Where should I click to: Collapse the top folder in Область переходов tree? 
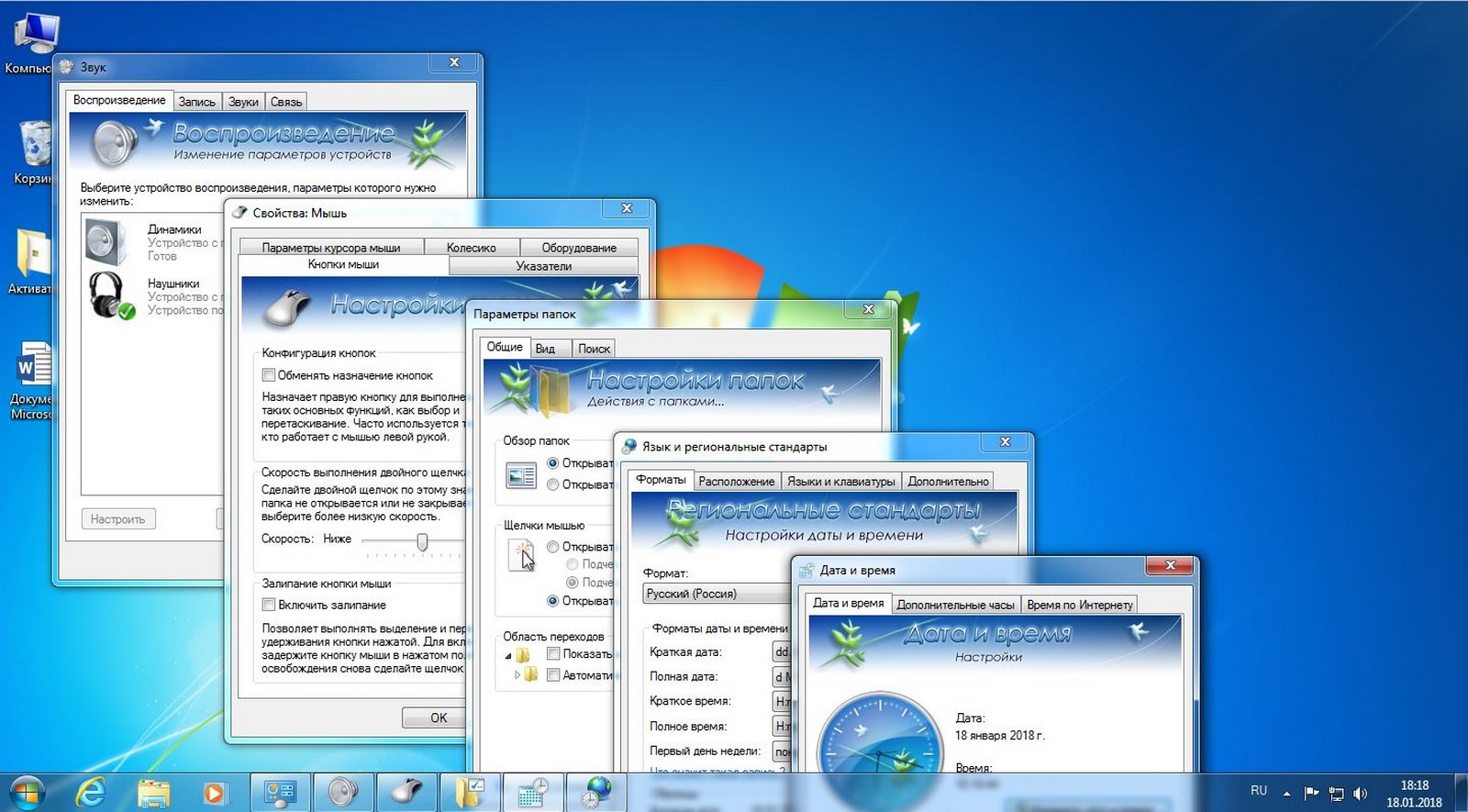click(508, 655)
